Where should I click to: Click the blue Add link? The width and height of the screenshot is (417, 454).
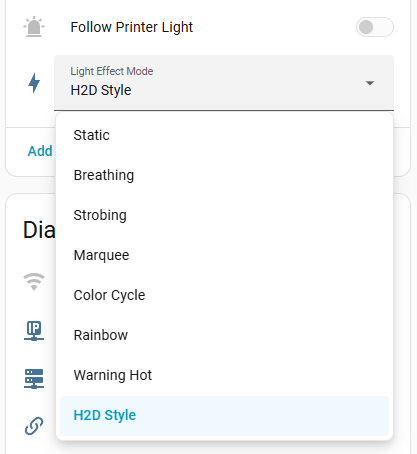tap(40, 151)
